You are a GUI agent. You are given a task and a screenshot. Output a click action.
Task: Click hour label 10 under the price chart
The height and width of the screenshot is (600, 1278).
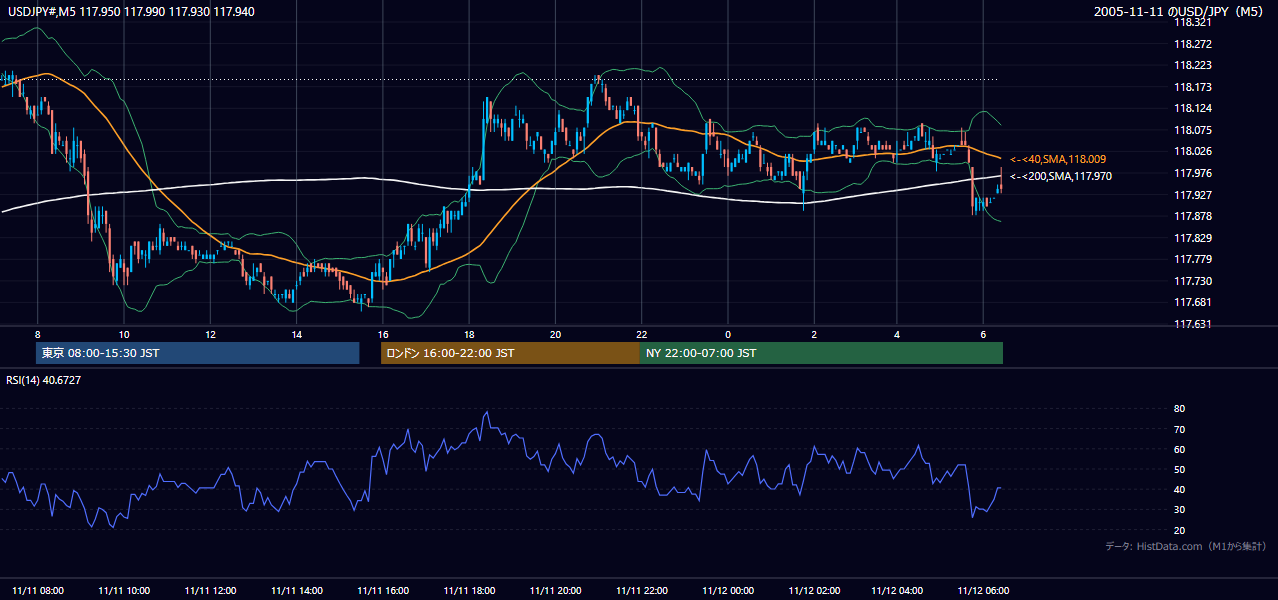(x=124, y=334)
